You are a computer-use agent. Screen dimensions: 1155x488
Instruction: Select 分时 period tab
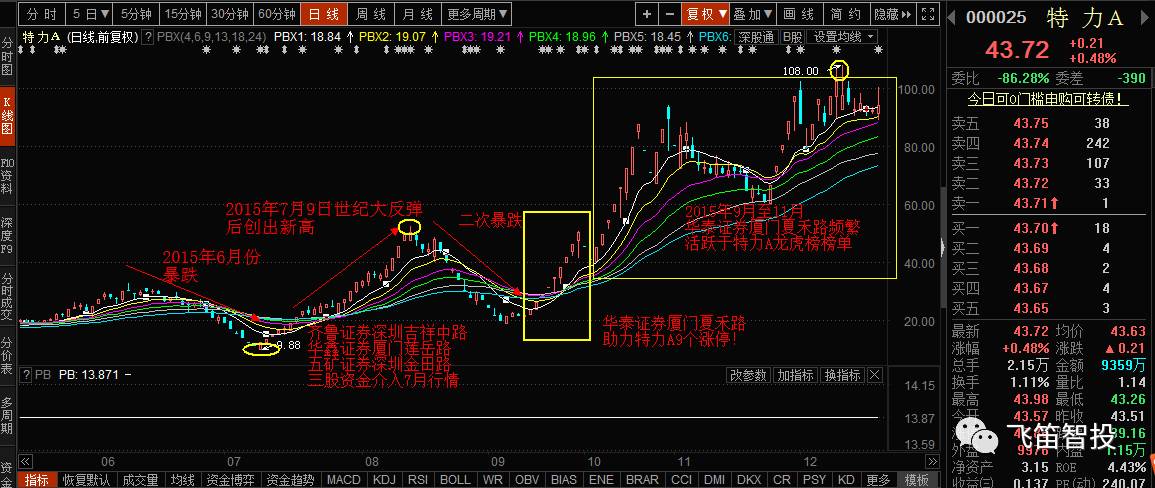click(x=41, y=14)
